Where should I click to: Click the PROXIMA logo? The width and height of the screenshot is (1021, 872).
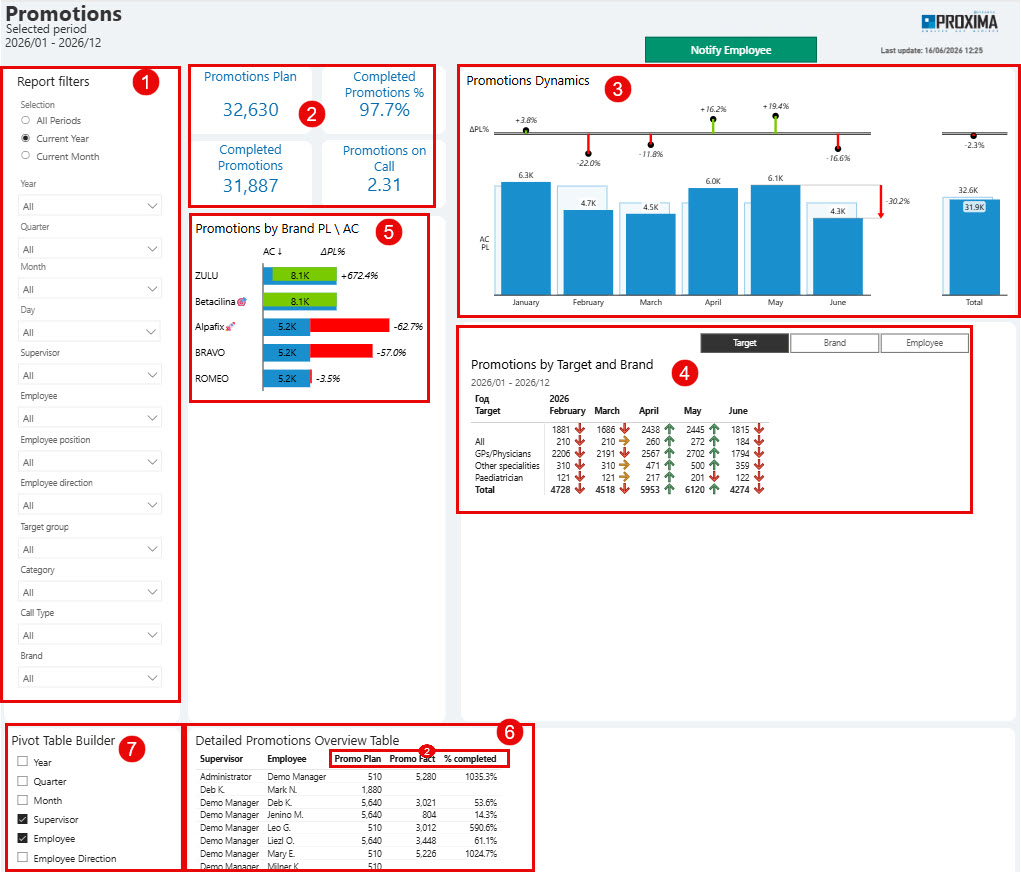click(959, 22)
